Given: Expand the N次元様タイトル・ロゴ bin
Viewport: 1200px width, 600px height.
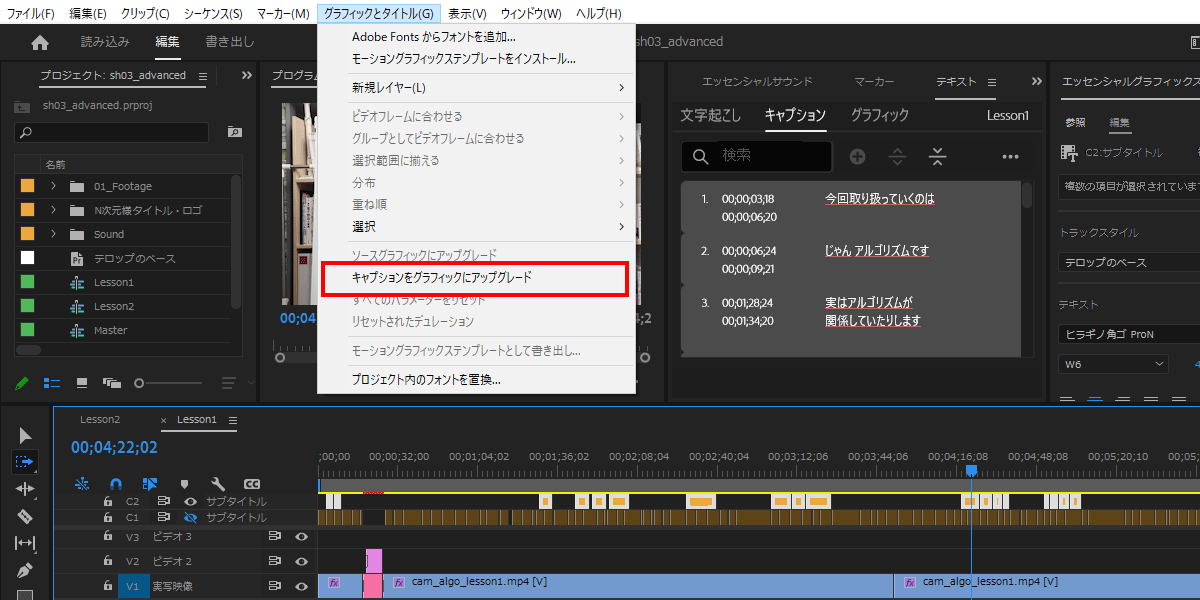Looking at the screenshot, I should [x=53, y=210].
